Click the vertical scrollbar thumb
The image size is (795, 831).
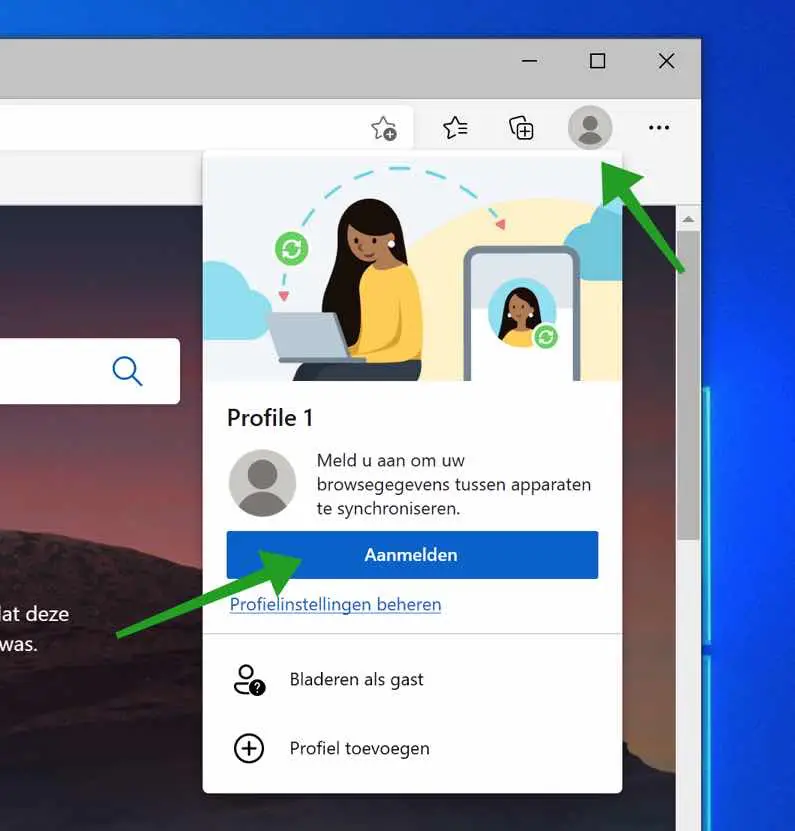688,385
